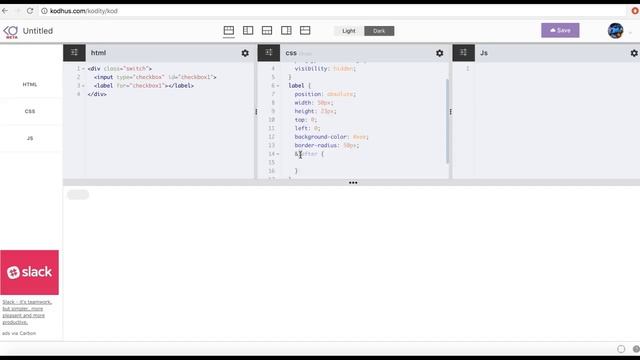Edit the Untitled project title
Image resolution: width=640 pixels, height=360 pixels.
38,31
